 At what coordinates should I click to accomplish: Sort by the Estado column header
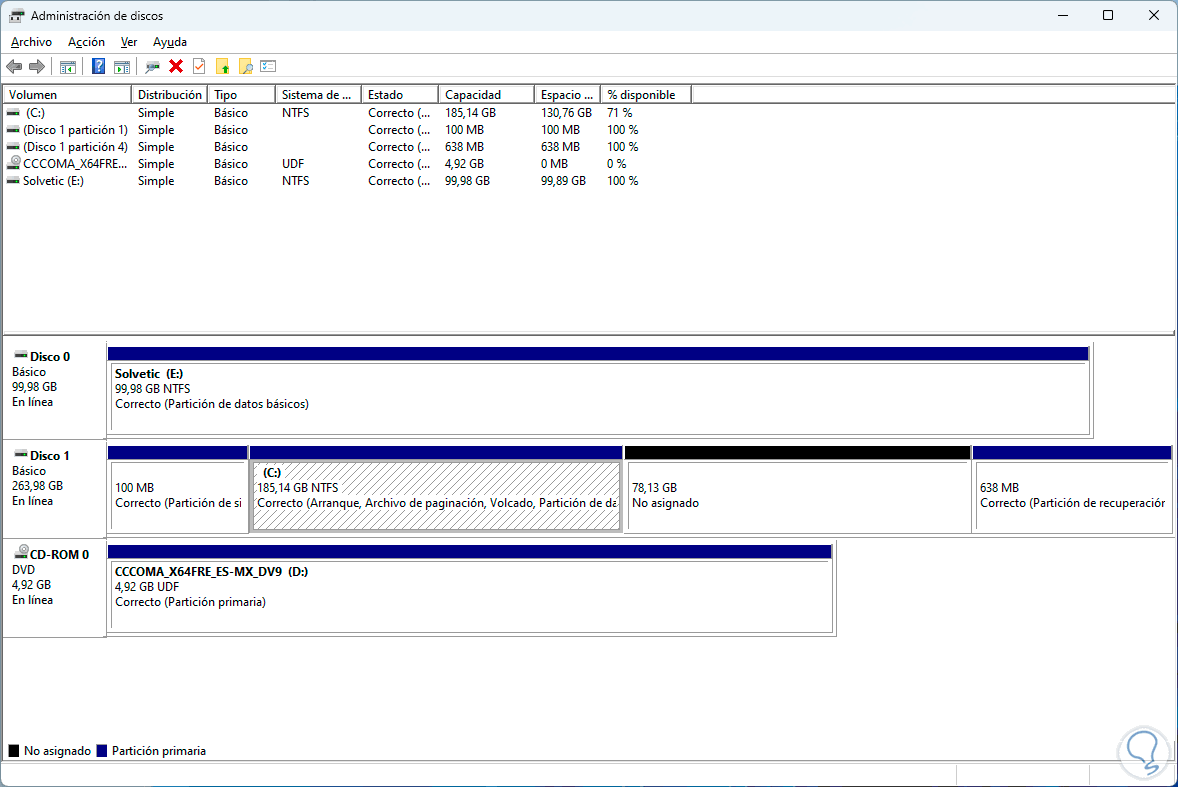tap(400, 95)
